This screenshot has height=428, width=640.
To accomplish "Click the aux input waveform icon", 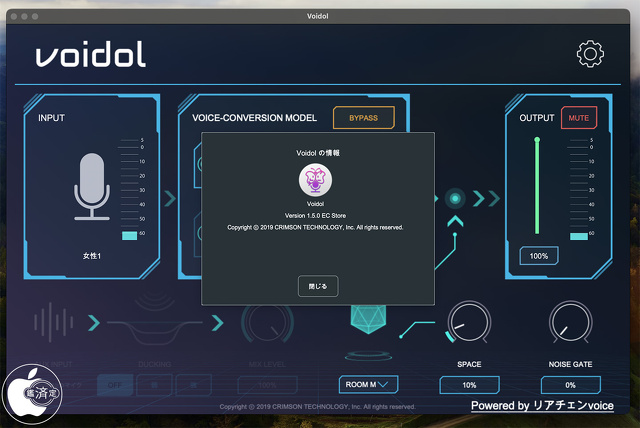I will click(x=53, y=322).
